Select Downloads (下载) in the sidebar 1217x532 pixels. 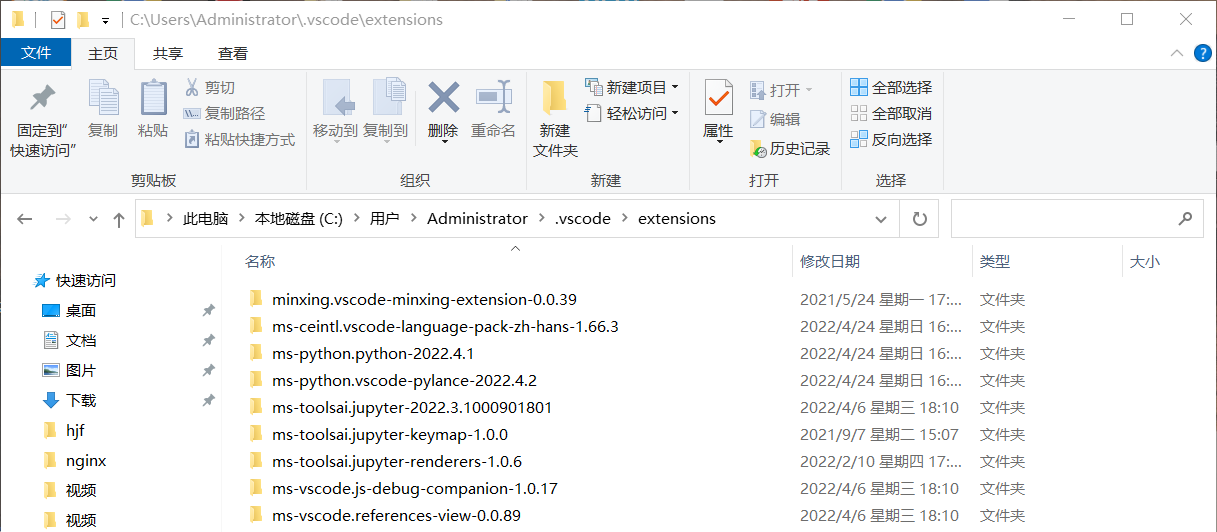click(69, 401)
